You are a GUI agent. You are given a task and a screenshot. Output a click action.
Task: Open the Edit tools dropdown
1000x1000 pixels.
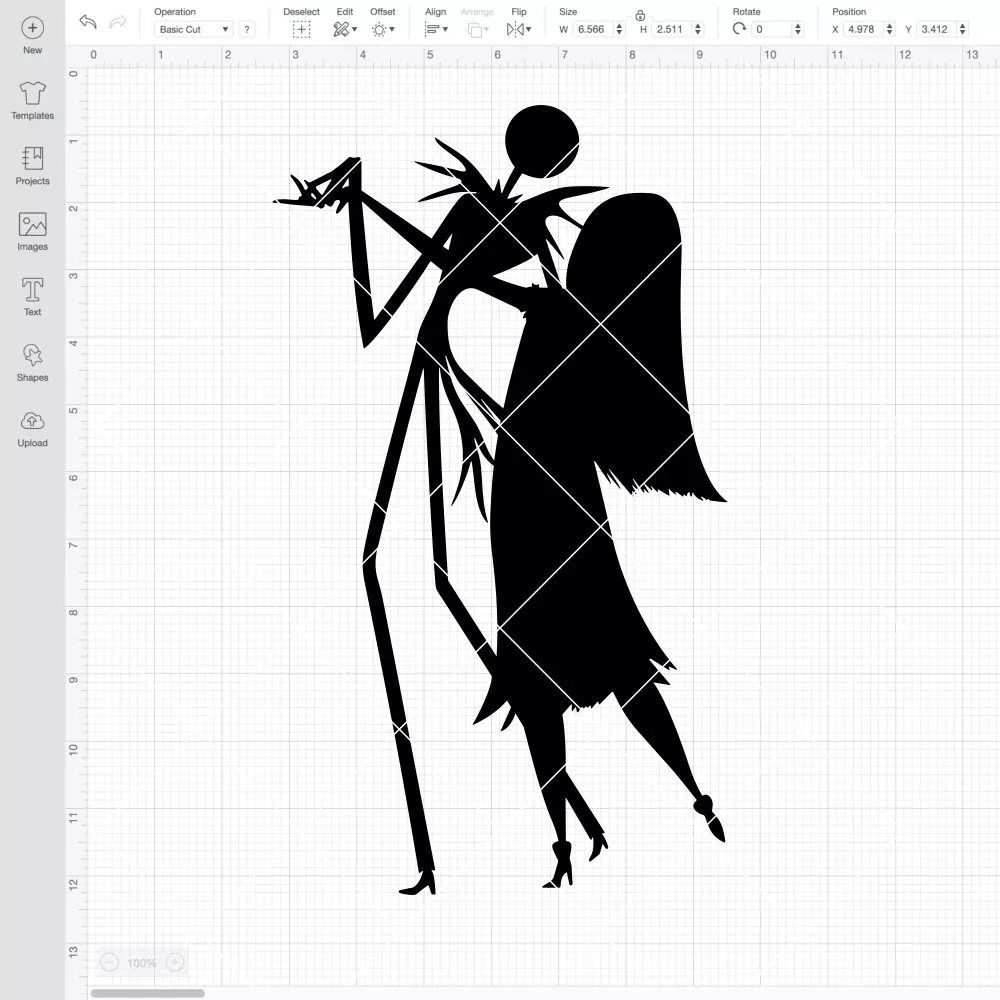click(x=345, y=29)
